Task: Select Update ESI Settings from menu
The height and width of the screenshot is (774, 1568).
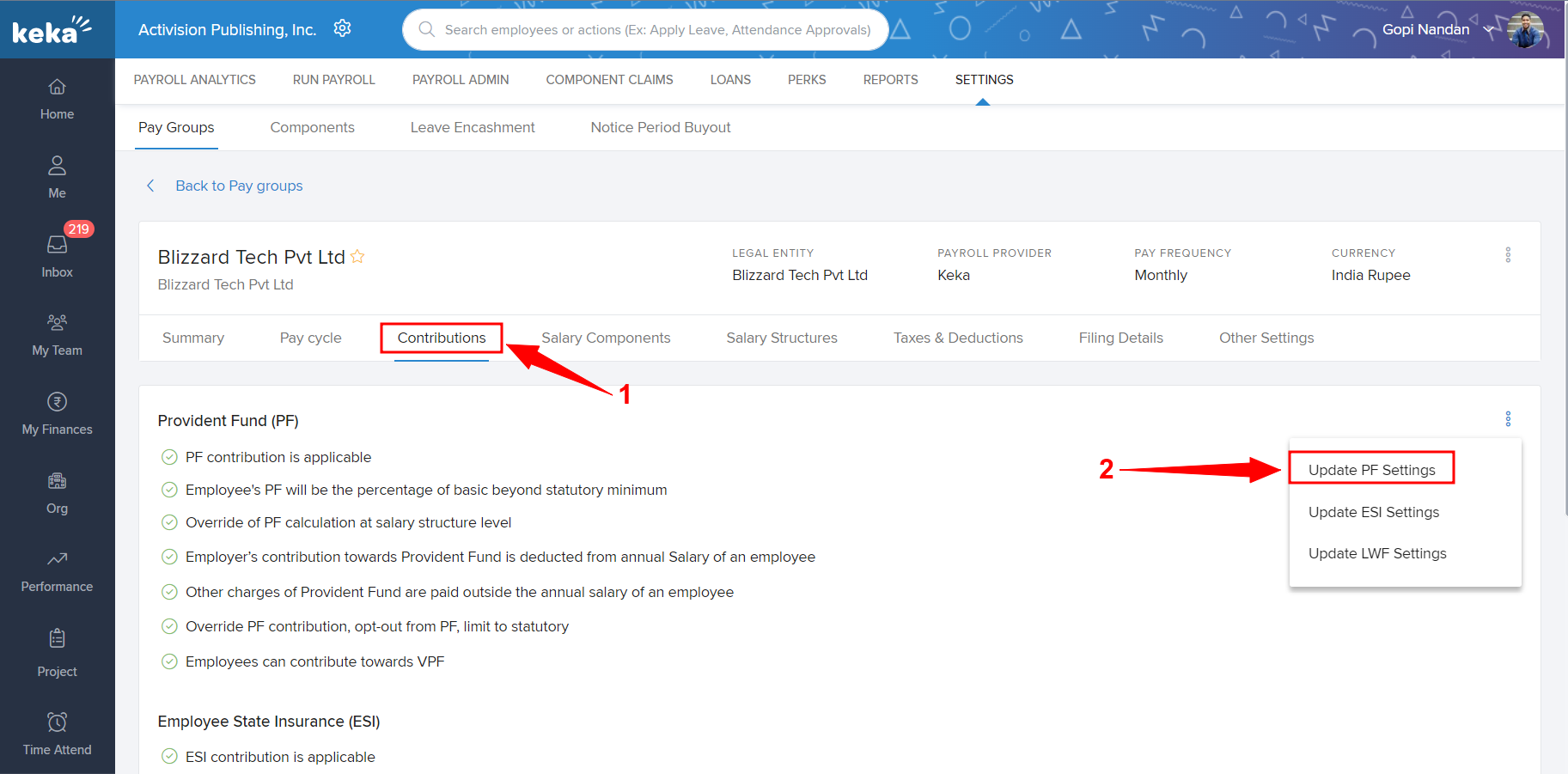Action: tap(1373, 512)
